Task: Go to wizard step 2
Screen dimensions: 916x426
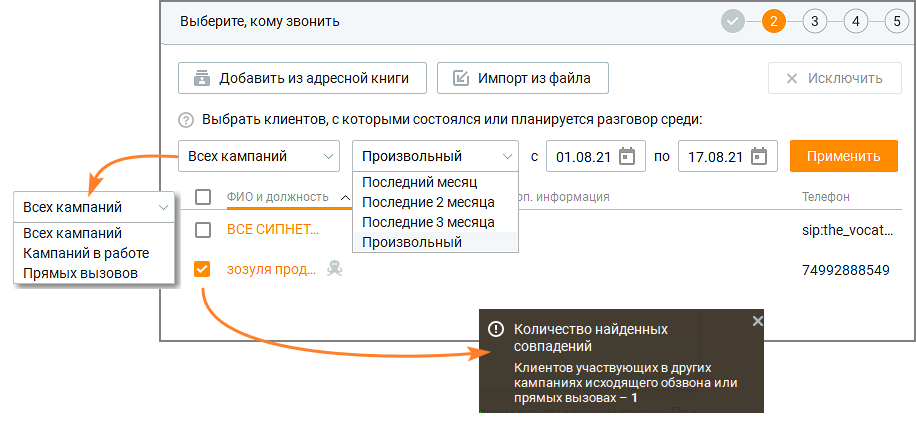Action: 774,22
